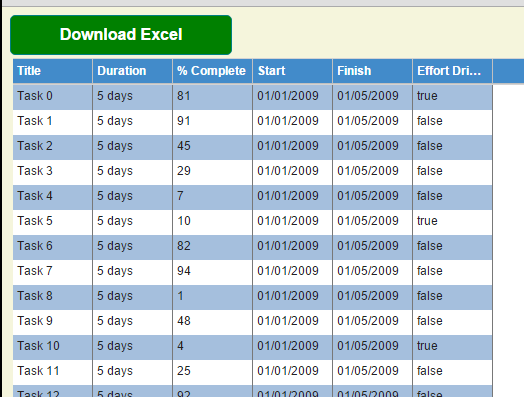Click Task 9 start date 01/01/2009
Screen dimensions: 524x397
293,323
